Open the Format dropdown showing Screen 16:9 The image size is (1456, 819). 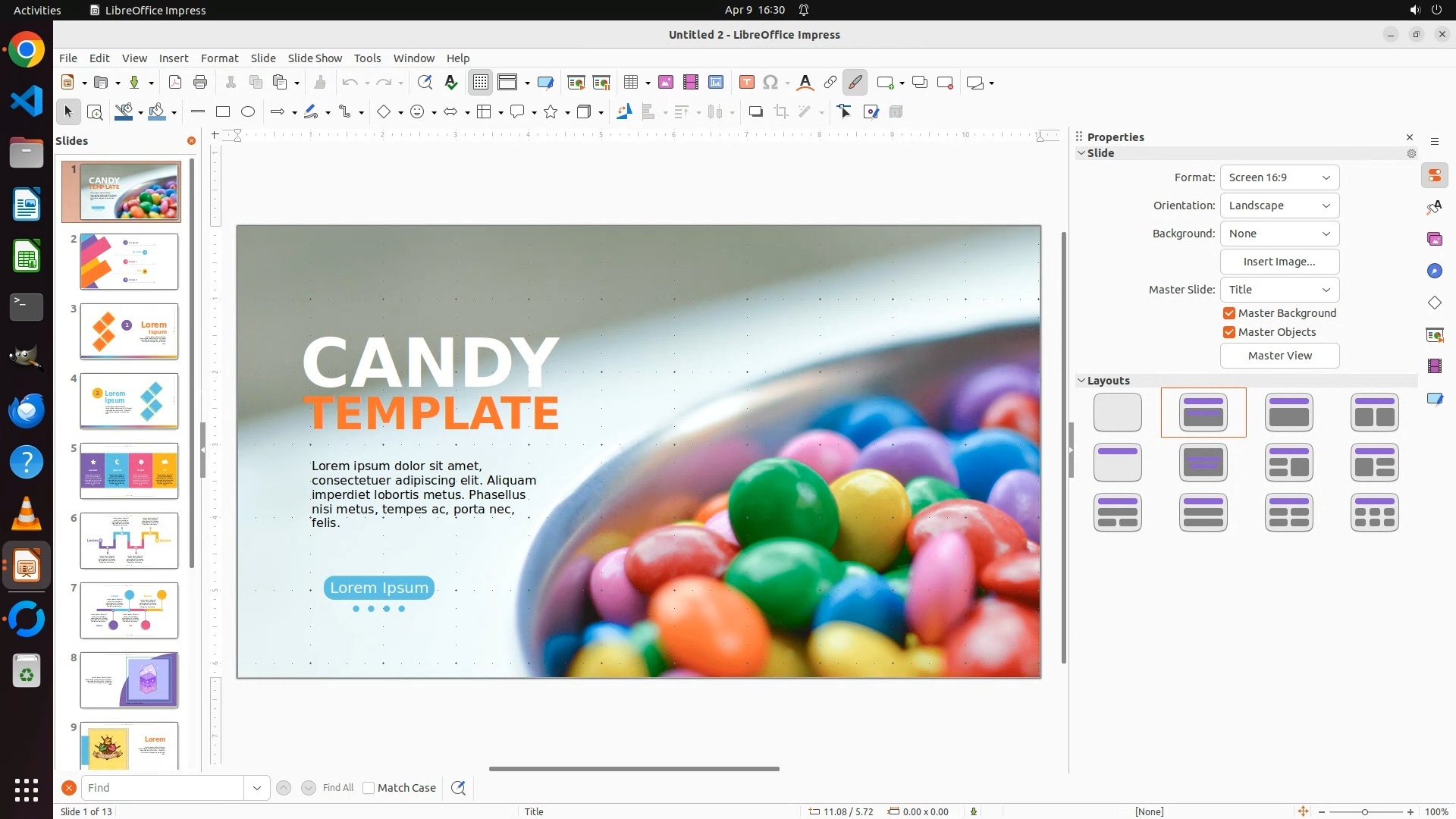pyautogui.click(x=1279, y=177)
